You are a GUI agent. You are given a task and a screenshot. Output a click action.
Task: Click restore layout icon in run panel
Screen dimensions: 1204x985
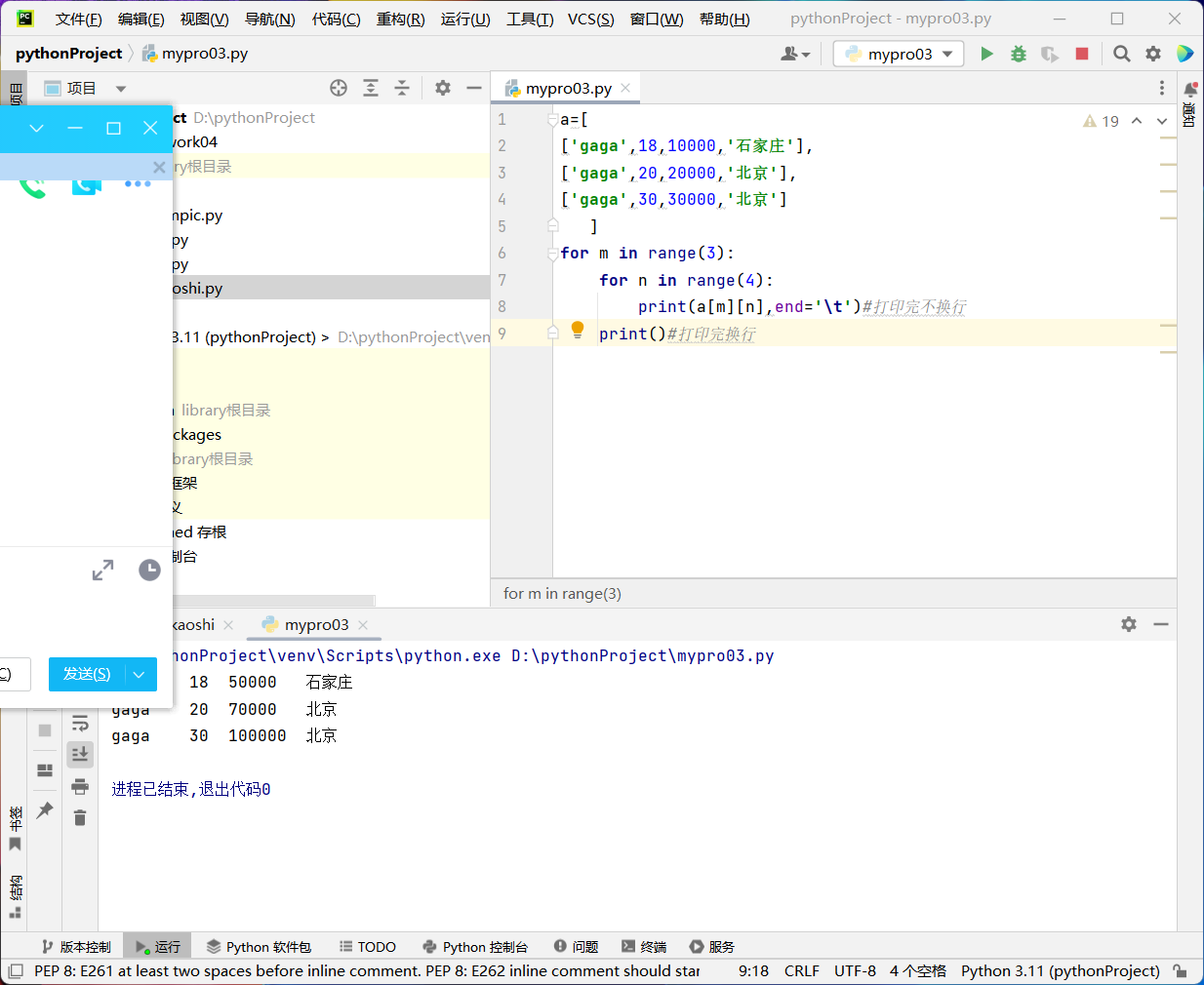click(45, 770)
